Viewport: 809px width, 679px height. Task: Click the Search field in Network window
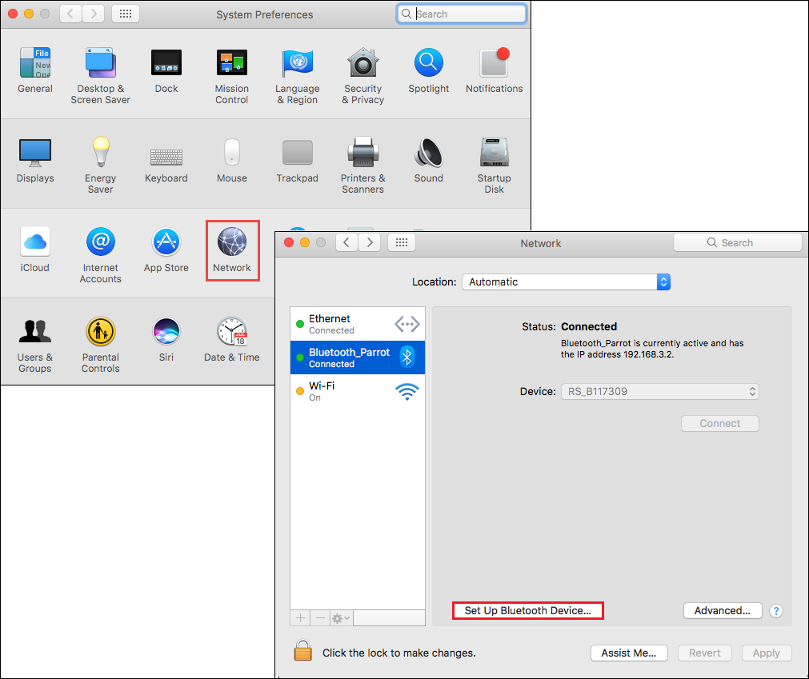tap(738, 243)
